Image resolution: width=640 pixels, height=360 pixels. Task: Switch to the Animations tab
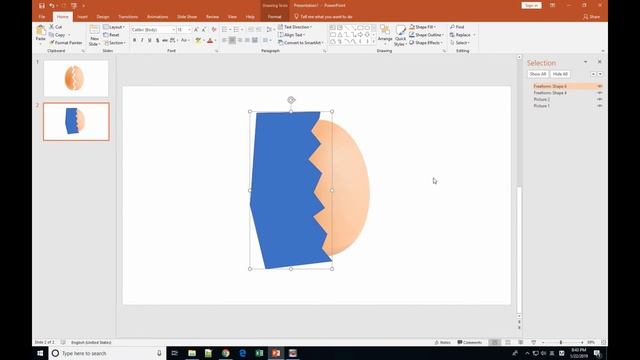point(158,17)
